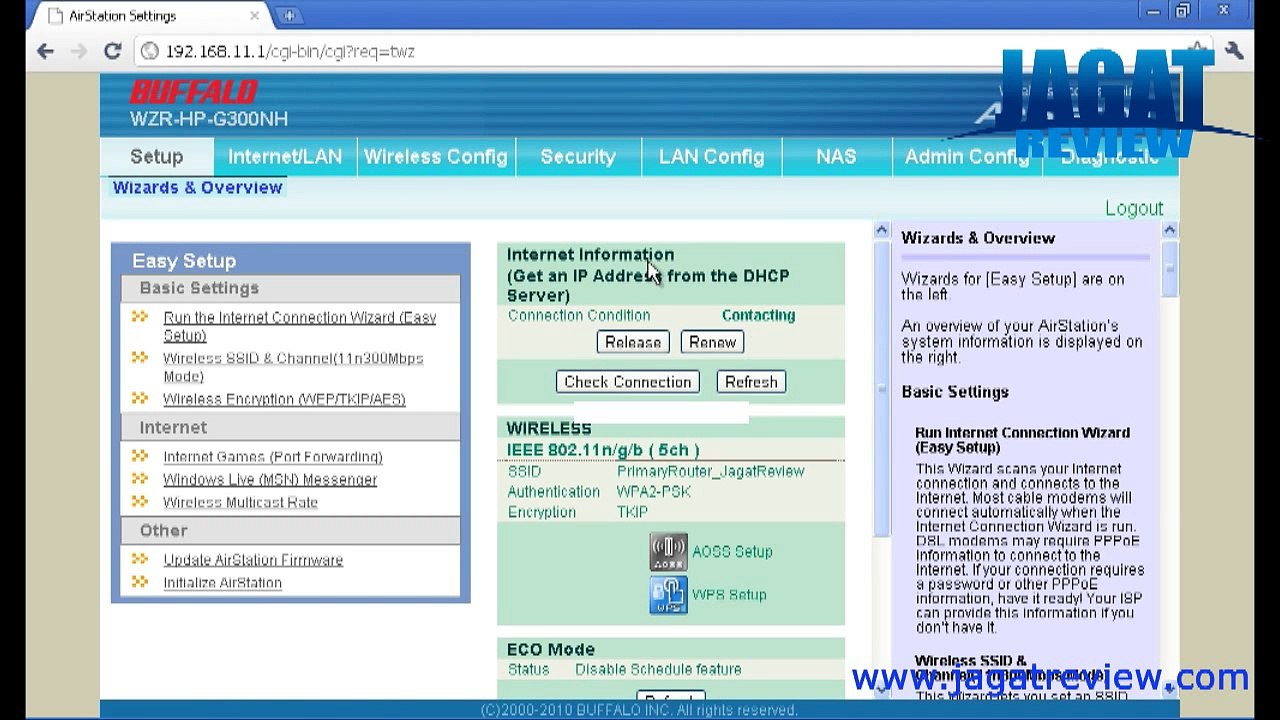
Task: Switch to the Setup tab
Action: tap(157, 157)
